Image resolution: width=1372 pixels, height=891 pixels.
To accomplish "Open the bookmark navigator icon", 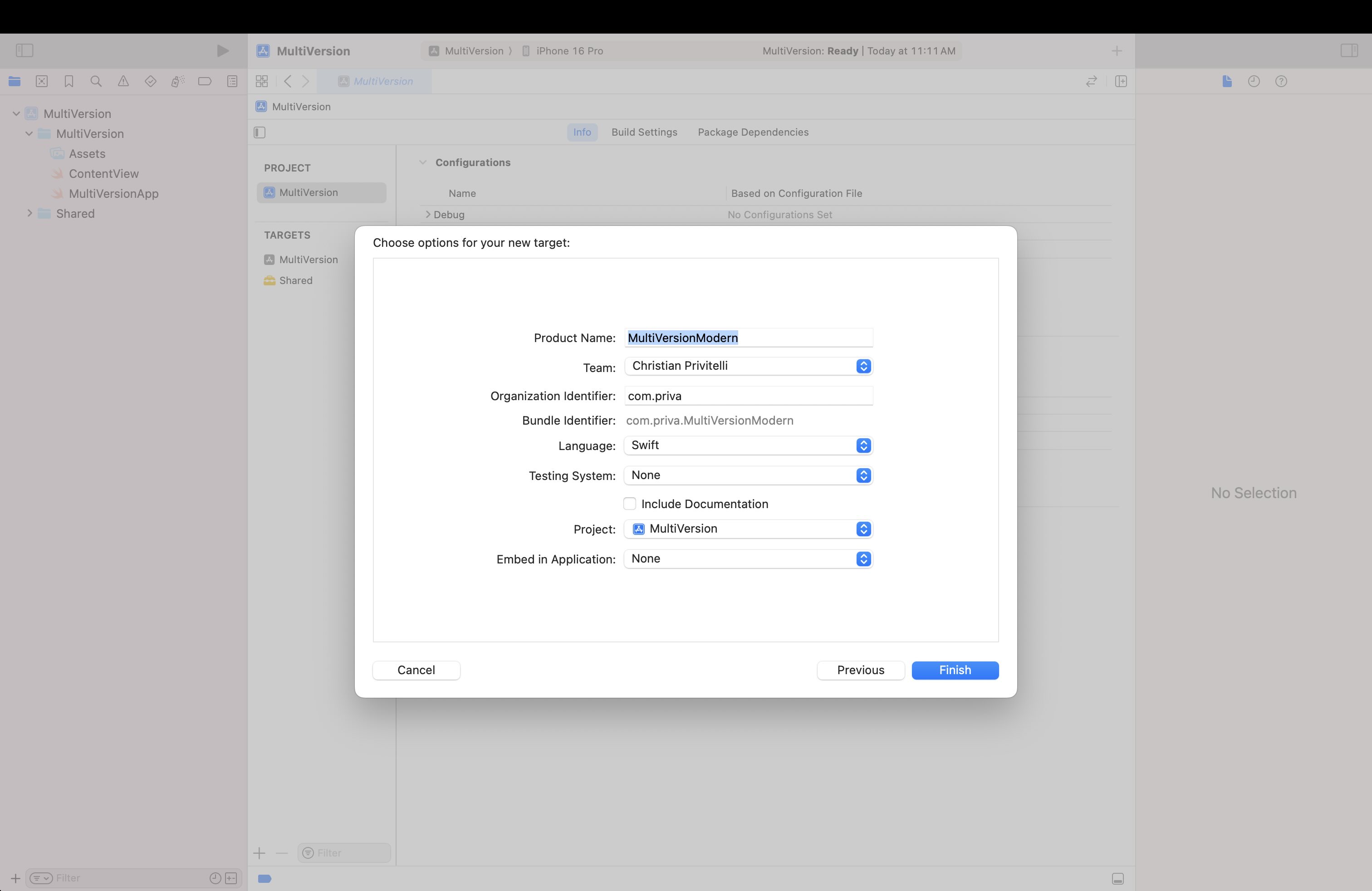I will click(x=69, y=81).
